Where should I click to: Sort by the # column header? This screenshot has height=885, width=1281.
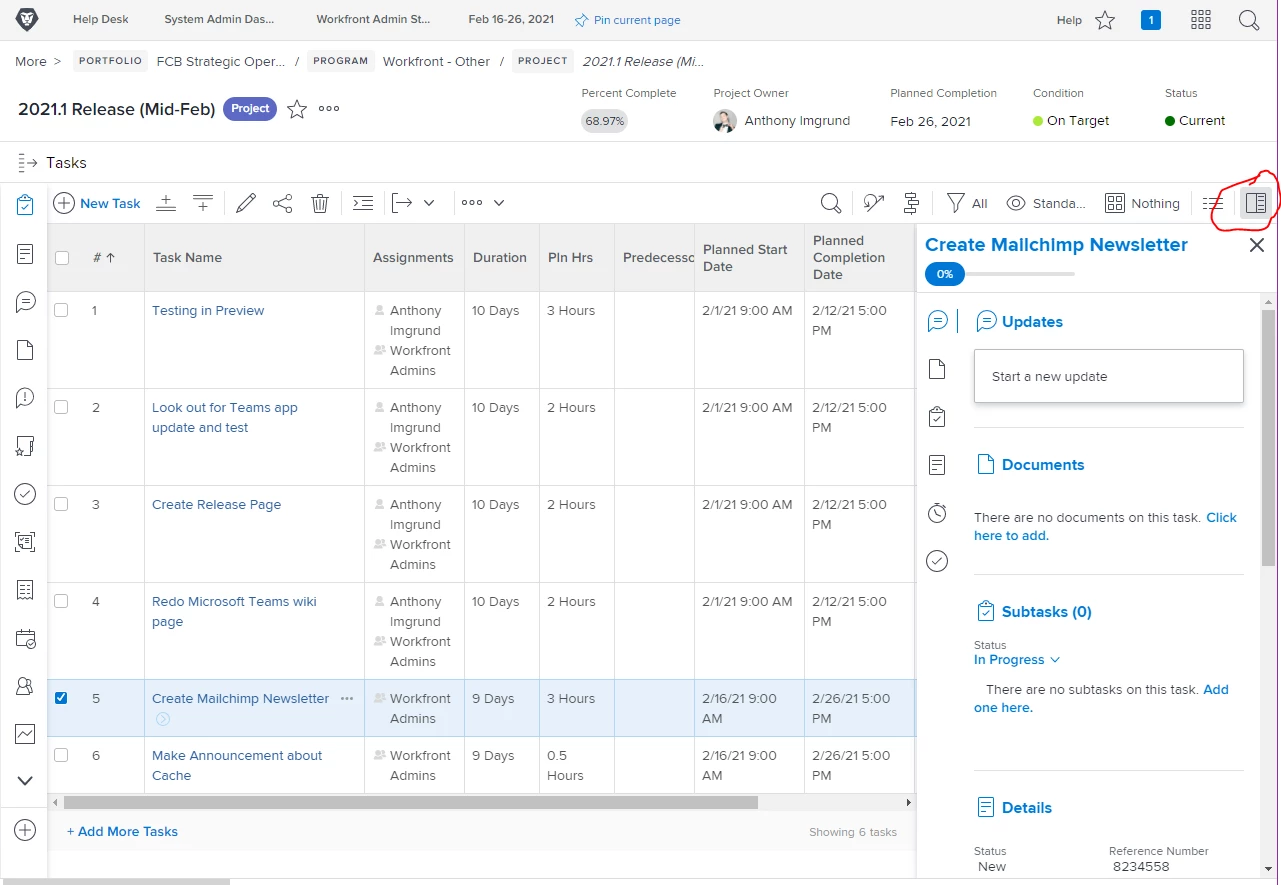pyautogui.click(x=103, y=257)
